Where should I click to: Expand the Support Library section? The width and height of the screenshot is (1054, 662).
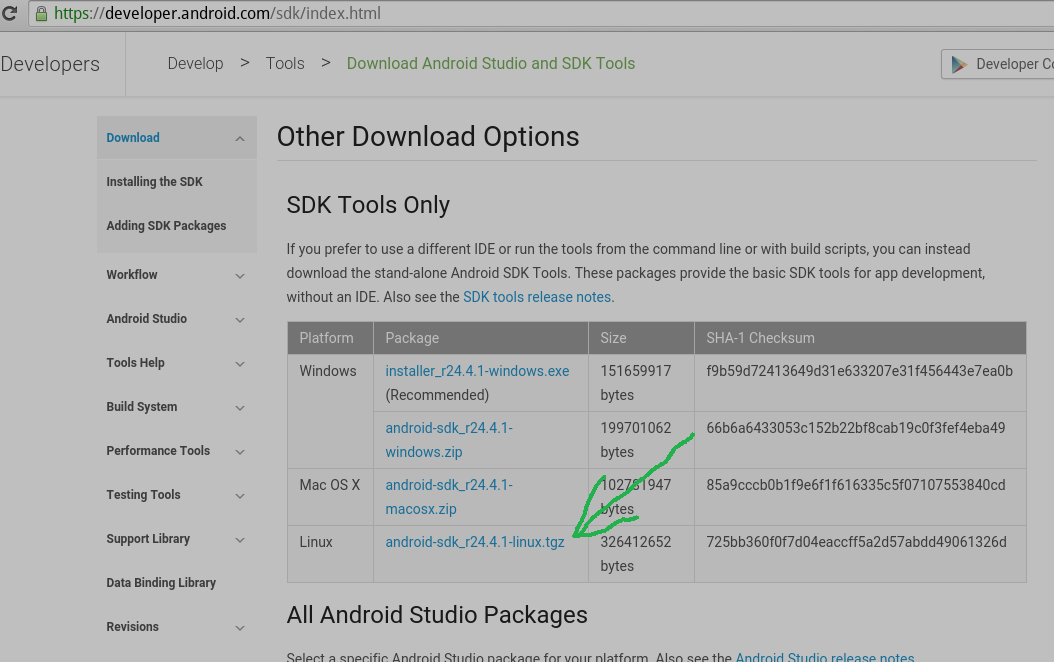click(240, 540)
